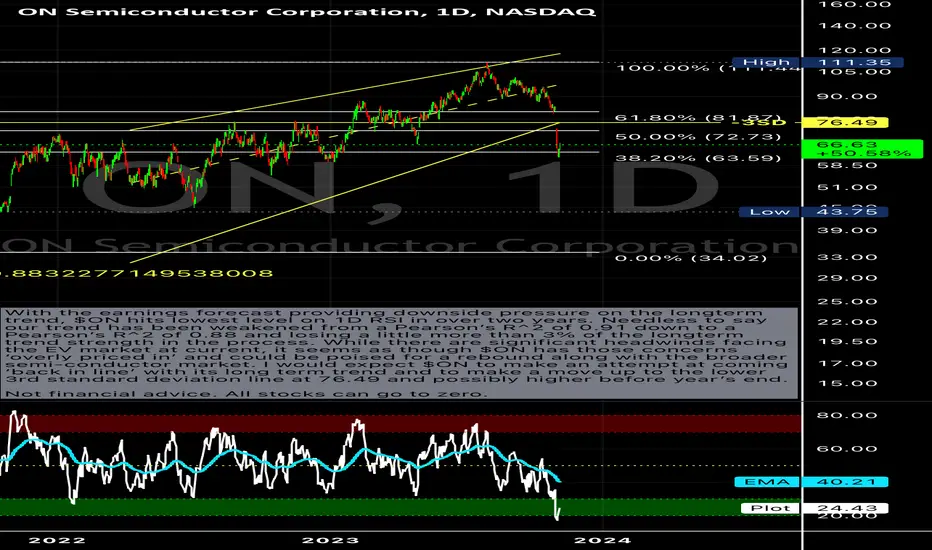Click the 17.00 price axis label

point(848,363)
